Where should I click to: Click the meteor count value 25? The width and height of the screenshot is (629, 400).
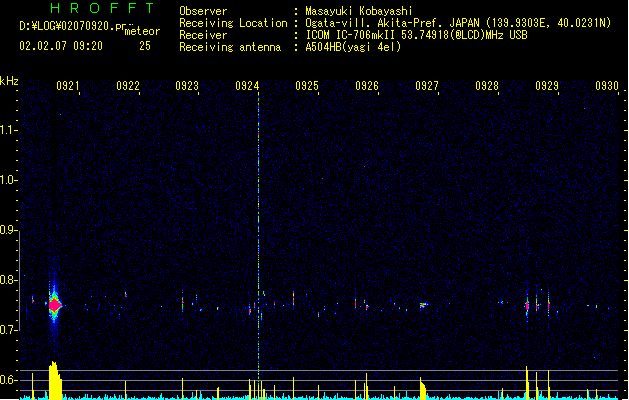pos(145,46)
